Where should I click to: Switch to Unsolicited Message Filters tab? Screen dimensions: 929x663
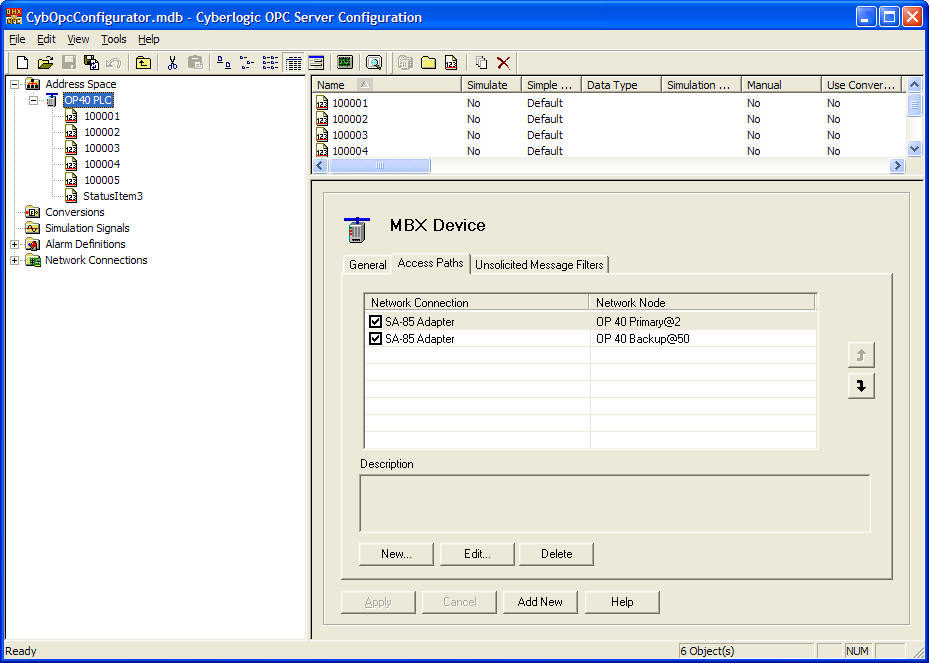coord(539,265)
